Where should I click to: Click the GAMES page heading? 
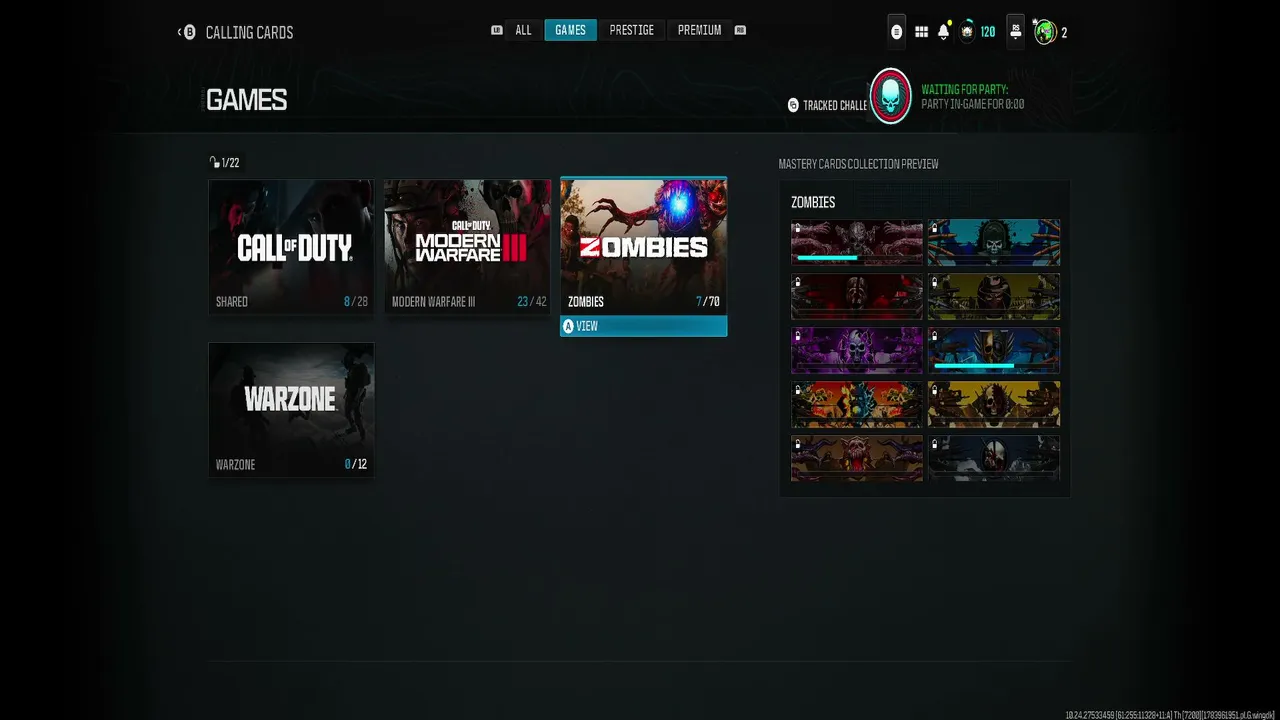coord(246,100)
